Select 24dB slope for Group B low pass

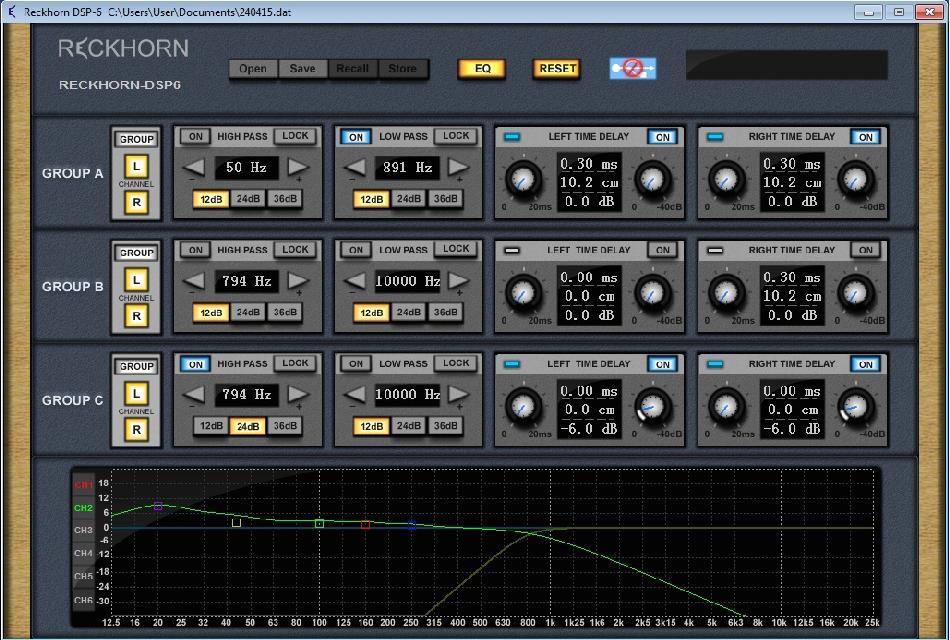click(408, 312)
